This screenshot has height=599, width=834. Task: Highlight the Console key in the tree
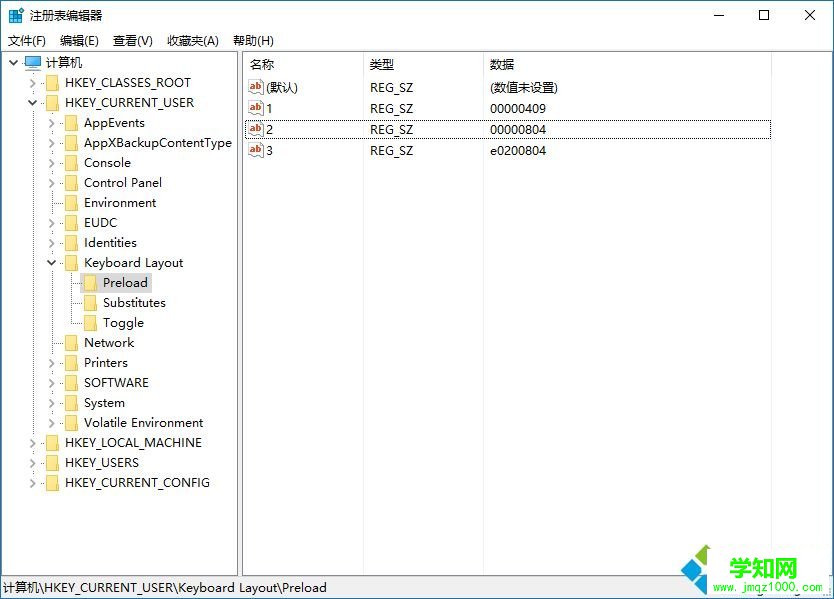(109, 162)
